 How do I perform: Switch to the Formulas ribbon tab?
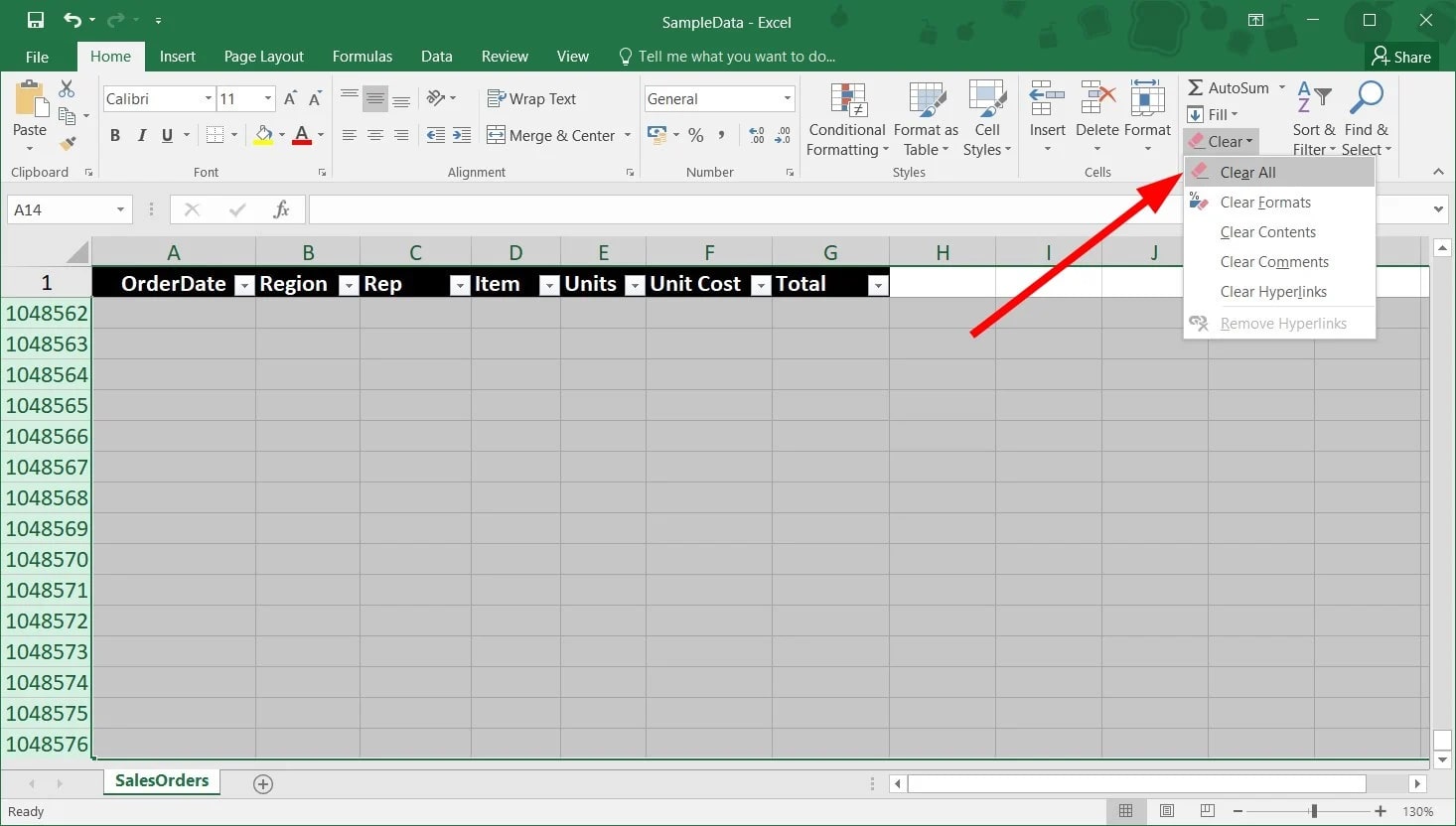362,57
